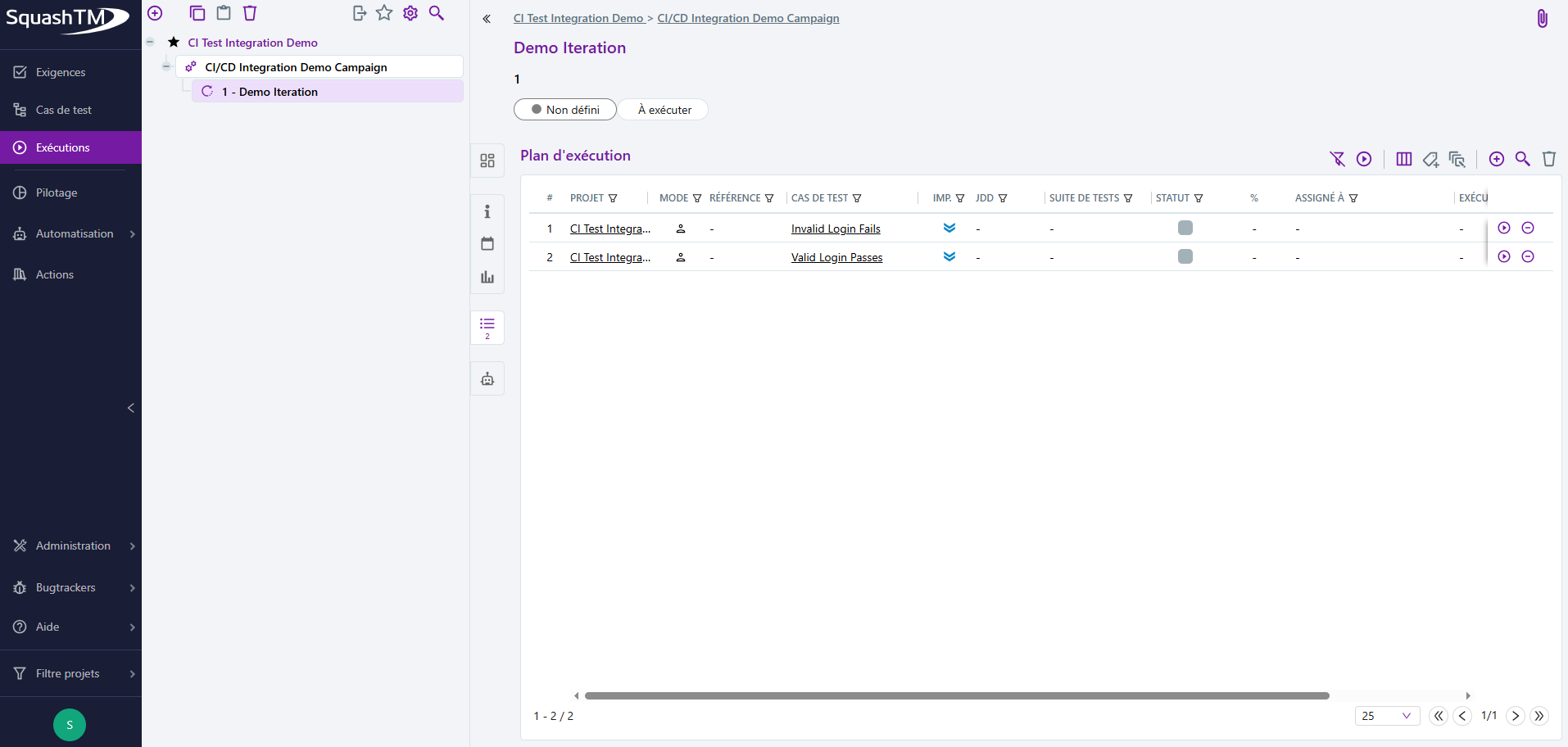Collapse the CI Test Integration Demo tree node
The width and height of the screenshot is (1568, 747).
click(151, 43)
